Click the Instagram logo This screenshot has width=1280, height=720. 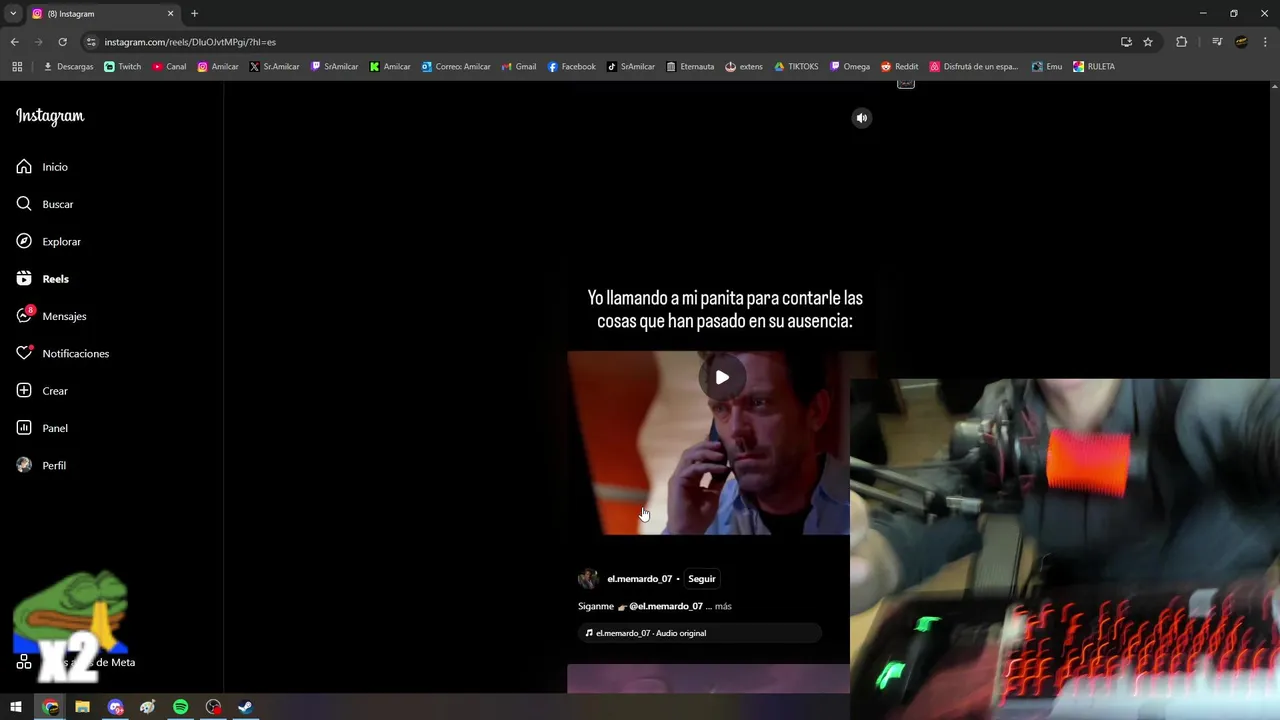point(50,116)
